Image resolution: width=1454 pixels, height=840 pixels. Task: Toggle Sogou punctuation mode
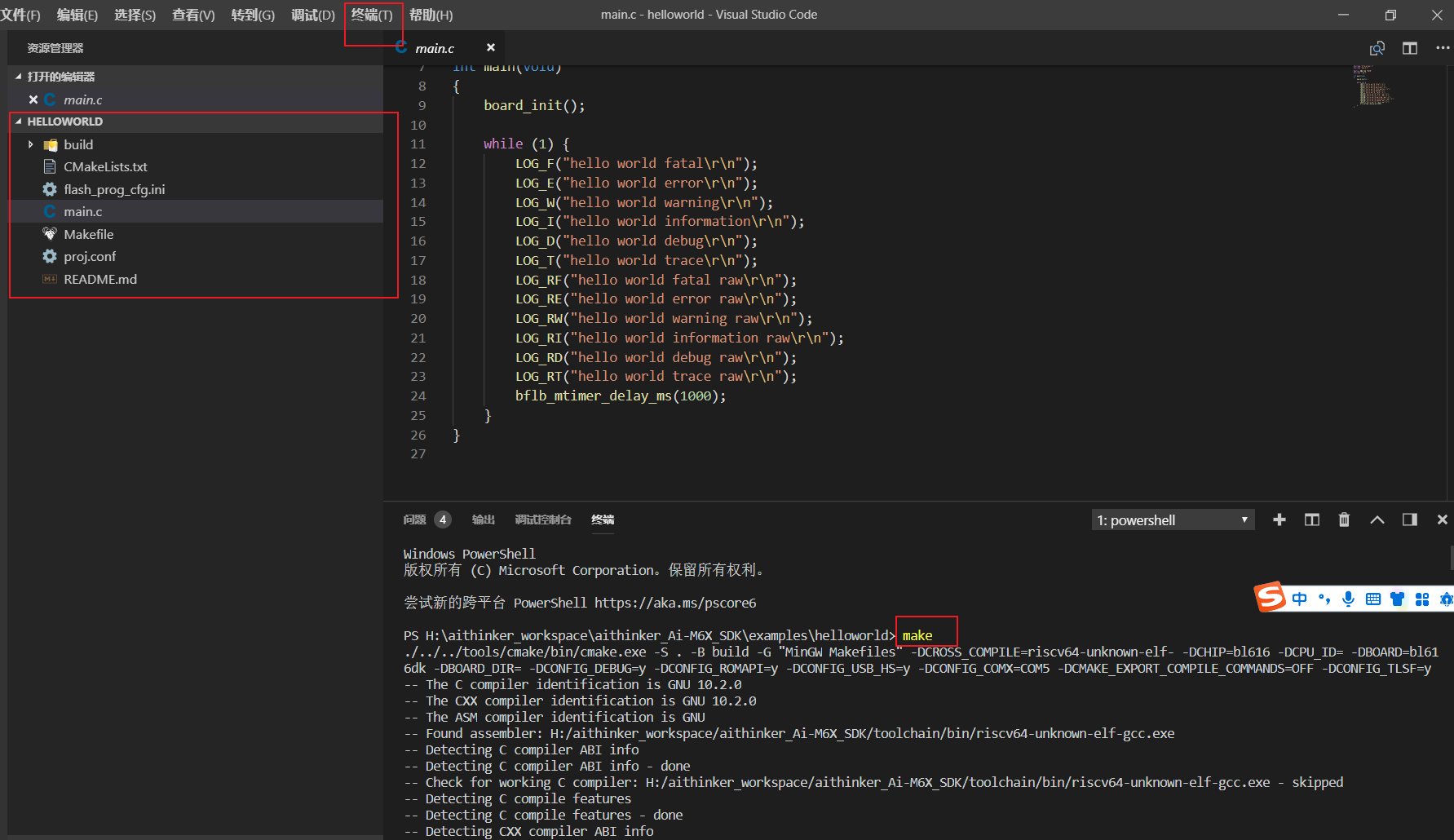coord(1324,599)
